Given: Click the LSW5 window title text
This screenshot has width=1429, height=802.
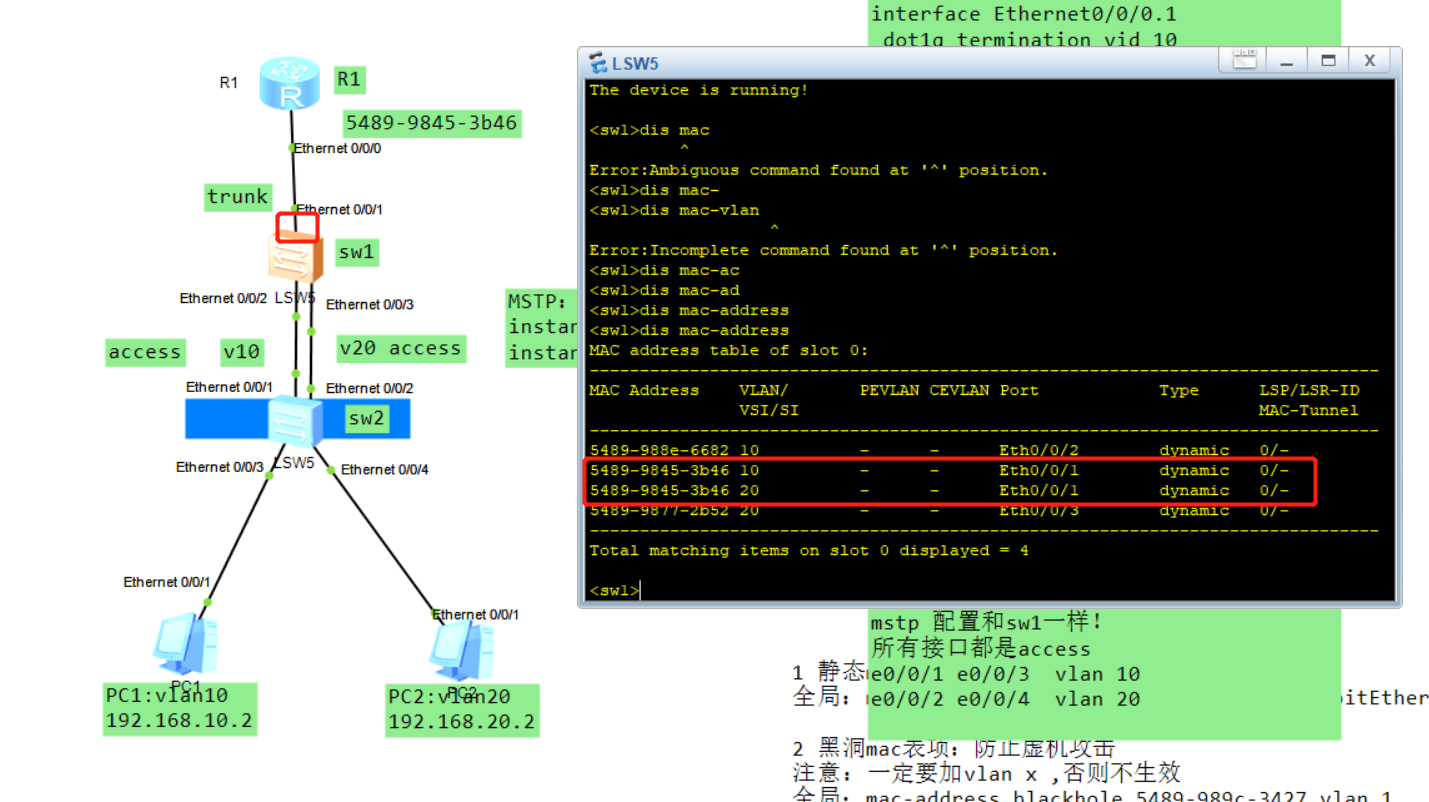Looking at the screenshot, I should 636,64.
